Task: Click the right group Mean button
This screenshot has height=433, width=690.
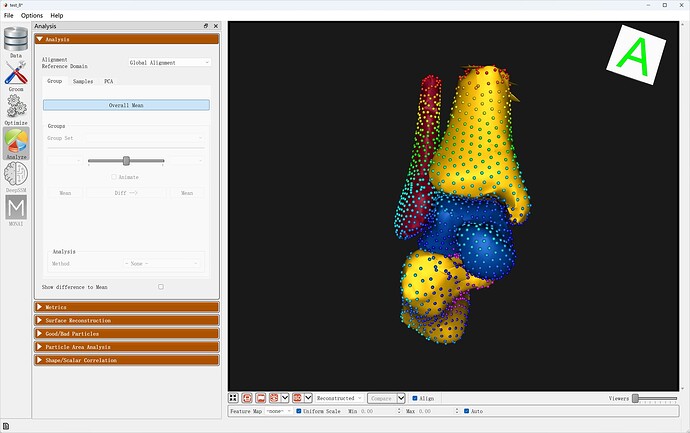Action: click(187, 193)
